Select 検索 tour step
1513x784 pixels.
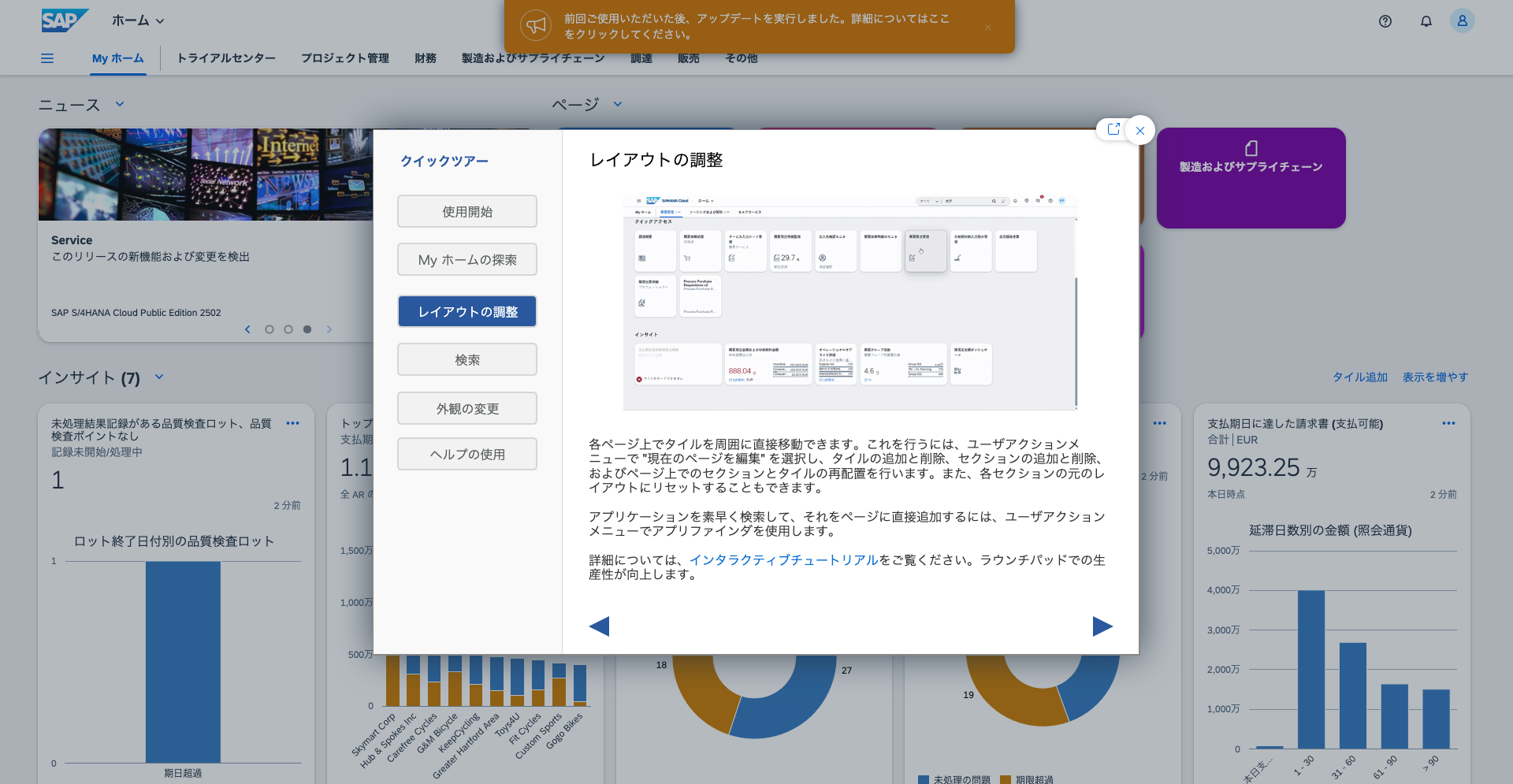[x=467, y=359]
